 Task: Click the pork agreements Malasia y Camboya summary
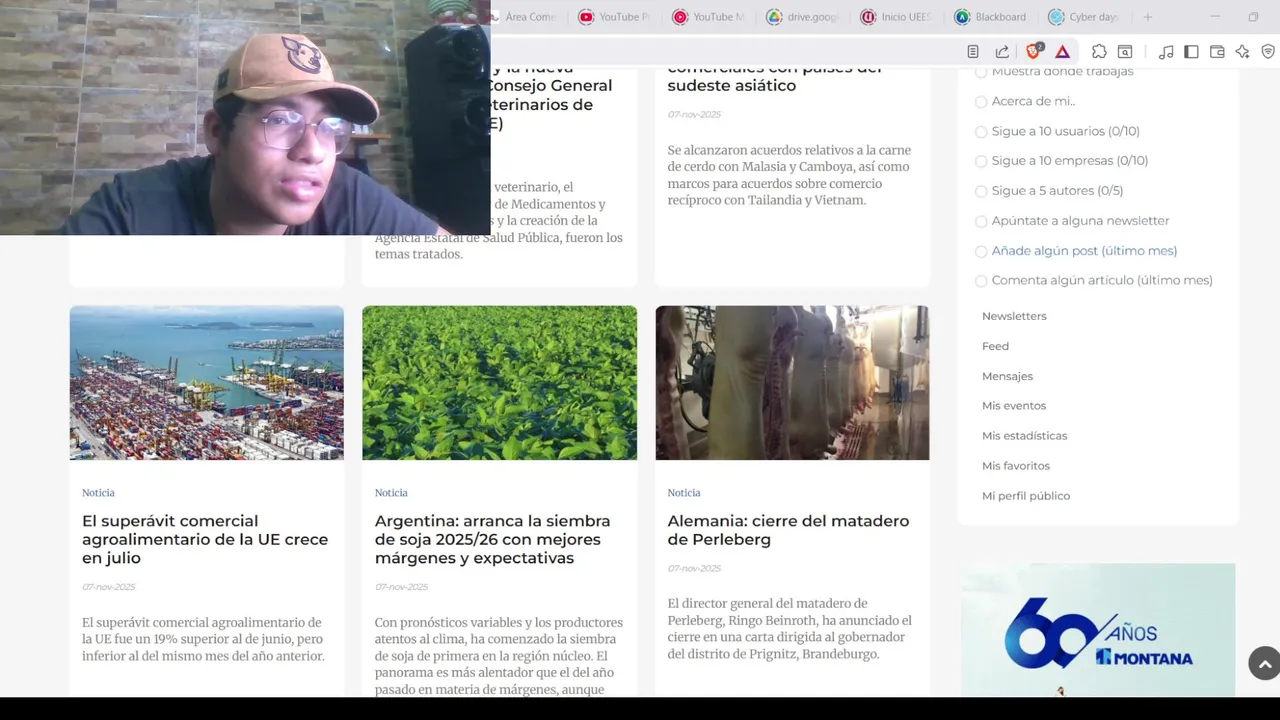pos(789,175)
